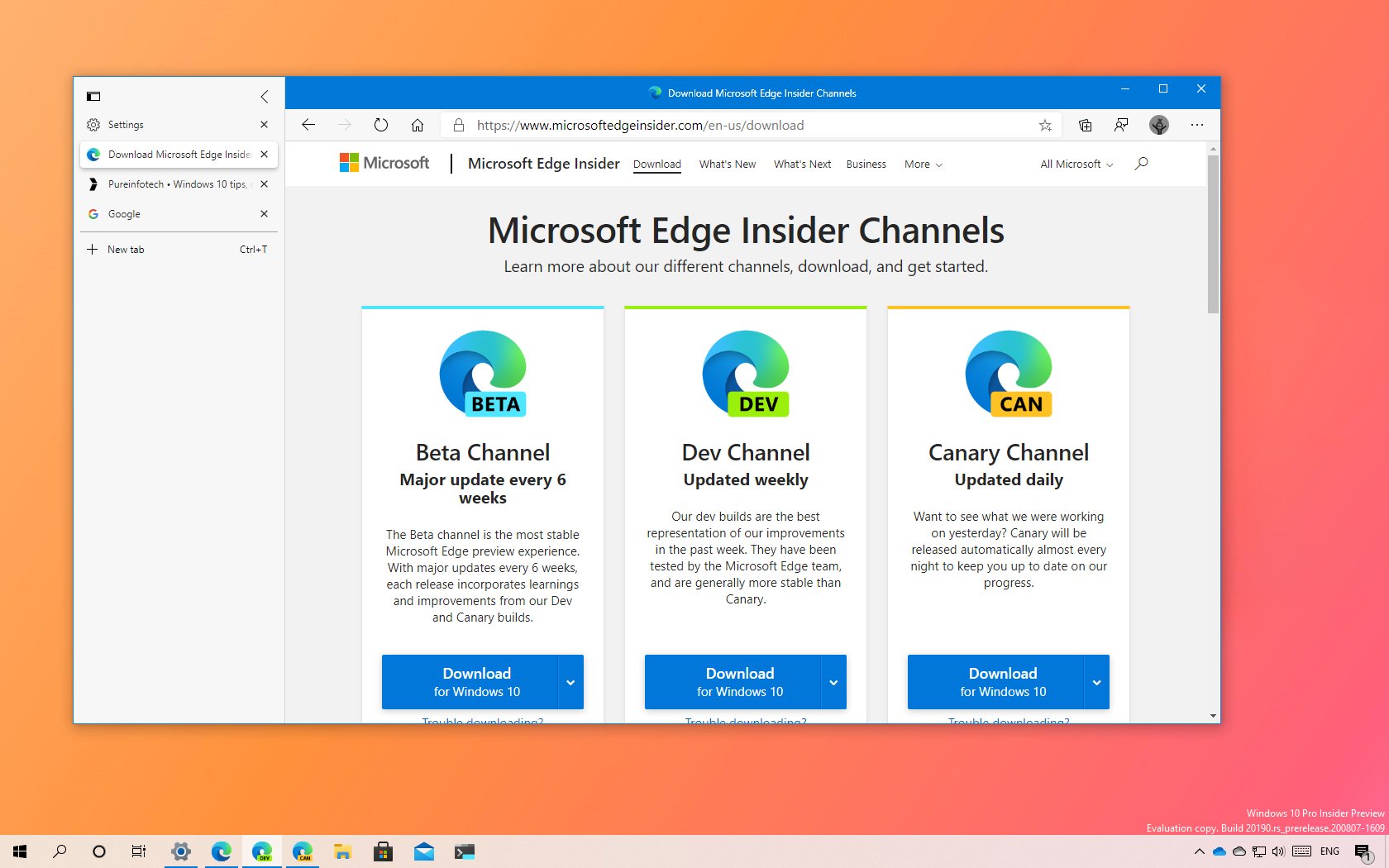Download Beta Channel for Windows 10

click(x=470, y=682)
